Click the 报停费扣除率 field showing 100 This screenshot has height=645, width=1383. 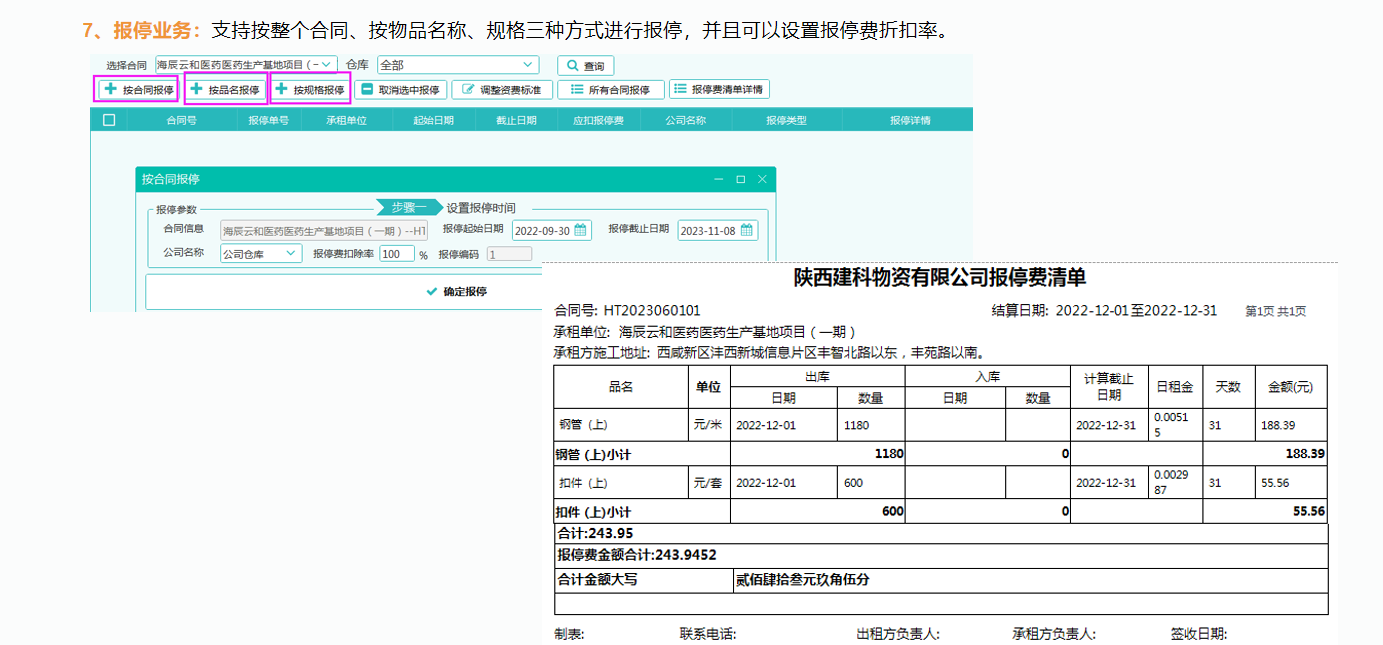tap(396, 254)
